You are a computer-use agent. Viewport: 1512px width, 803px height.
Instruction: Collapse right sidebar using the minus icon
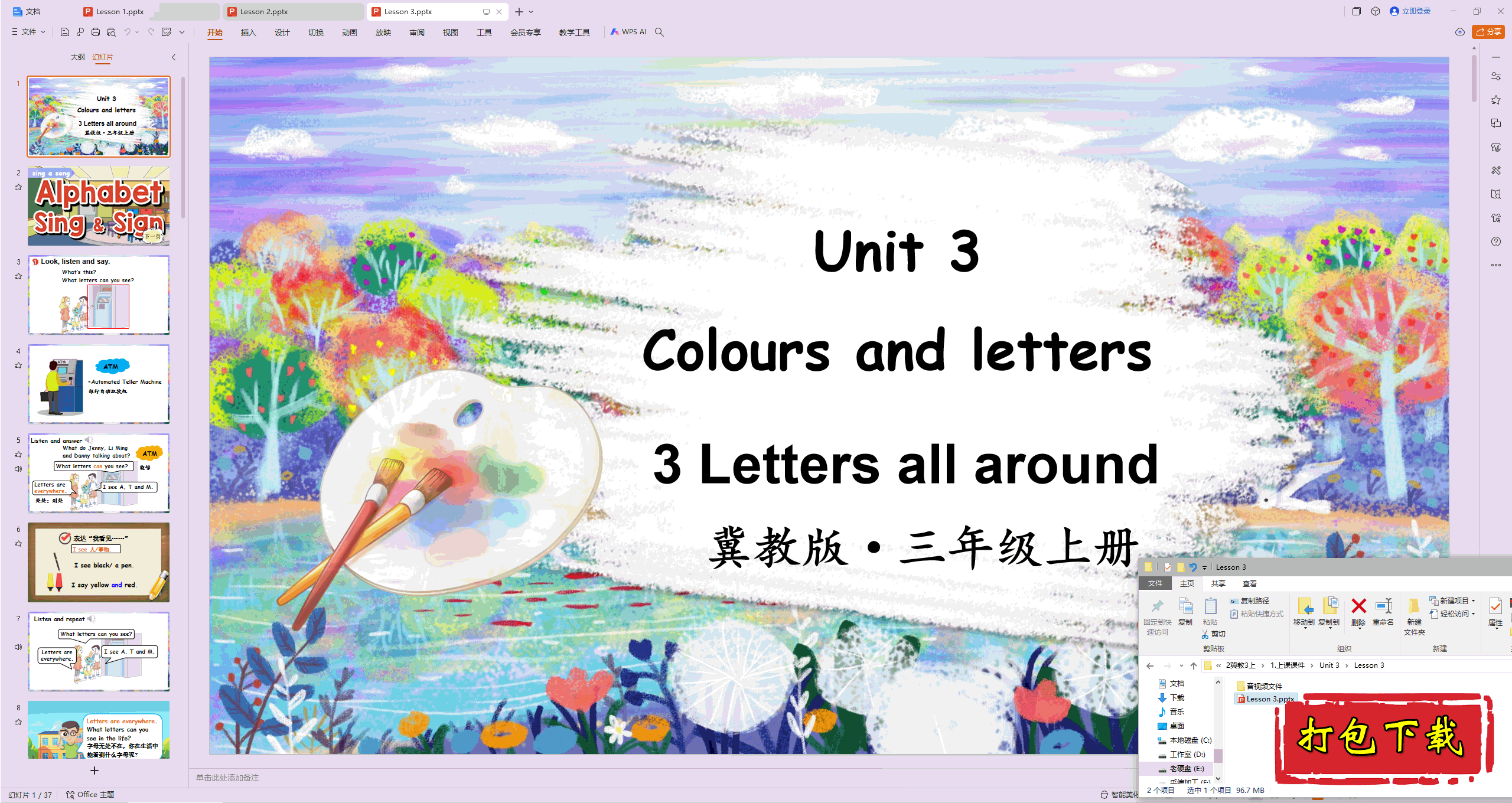1495,57
